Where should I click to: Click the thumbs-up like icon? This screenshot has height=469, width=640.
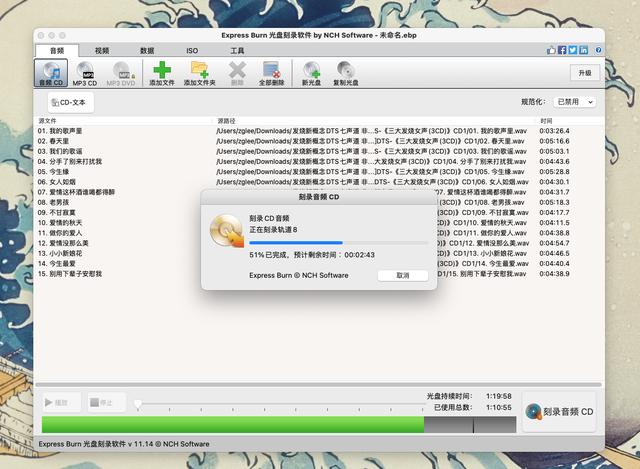click(551, 50)
